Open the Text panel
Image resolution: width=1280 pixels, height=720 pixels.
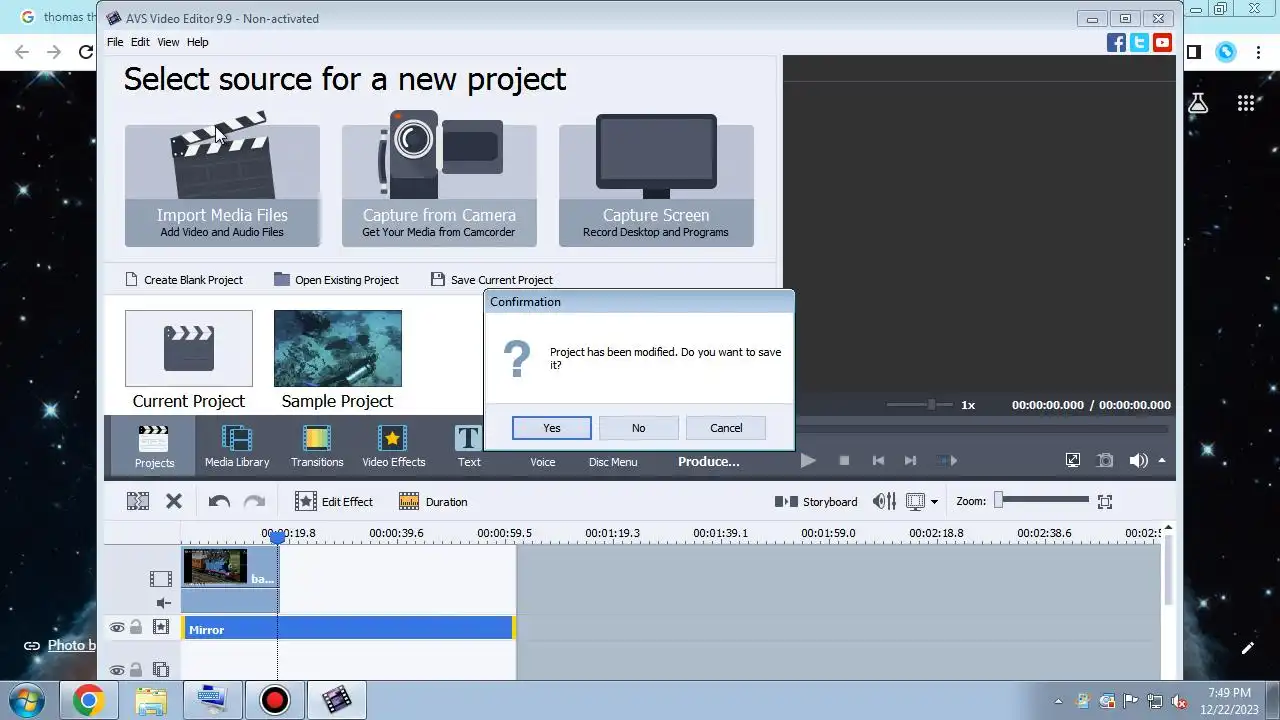point(469,446)
